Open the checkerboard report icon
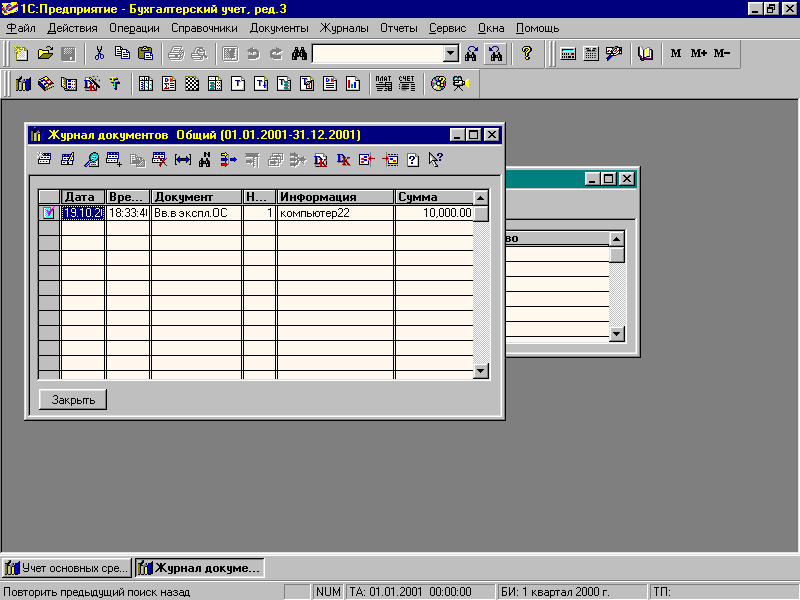The width and height of the screenshot is (800, 600). pos(192,84)
